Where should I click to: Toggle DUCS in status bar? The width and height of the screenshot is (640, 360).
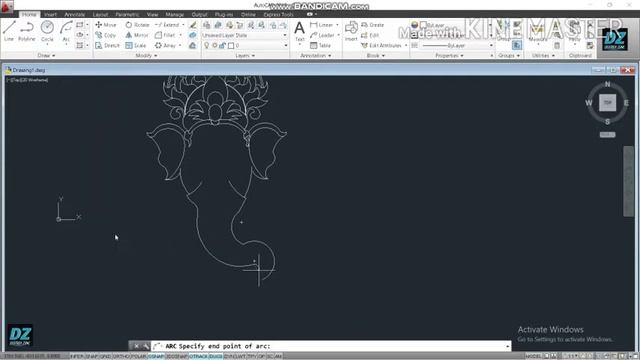point(216,356)
